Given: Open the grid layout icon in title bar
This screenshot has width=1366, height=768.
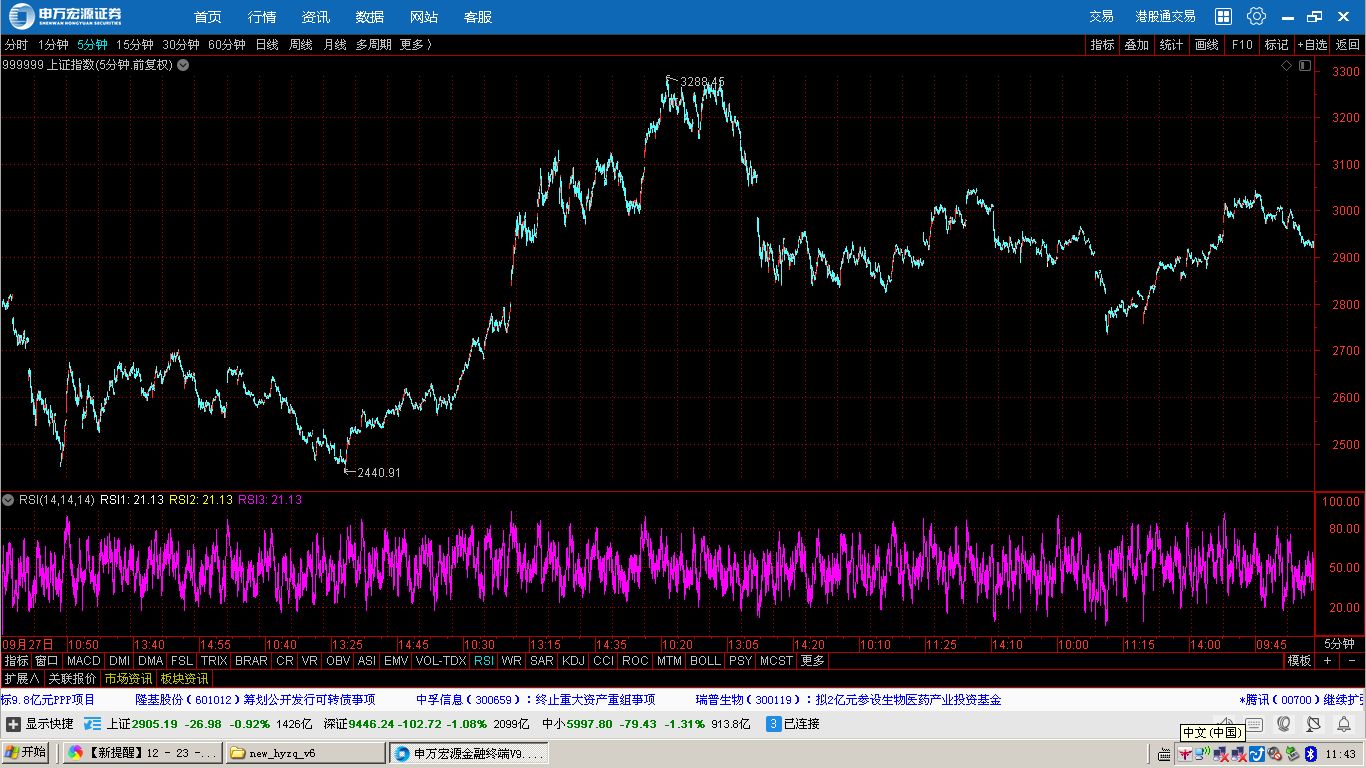Looking at the screenshot, I should 1223,16.
